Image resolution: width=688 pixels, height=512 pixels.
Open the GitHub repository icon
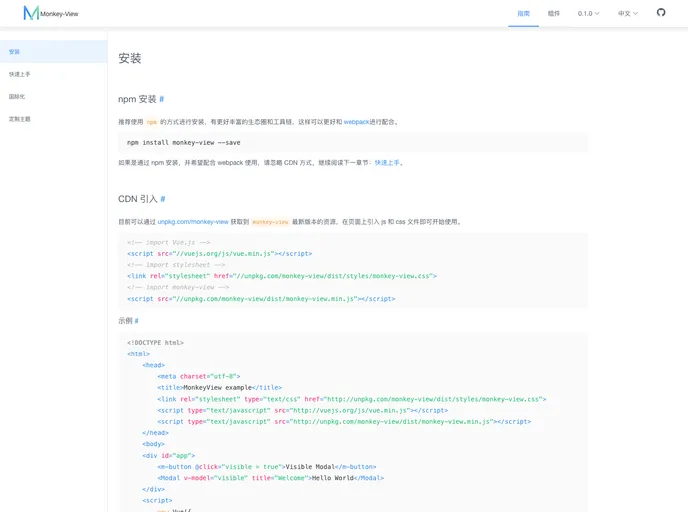(661, 12)
